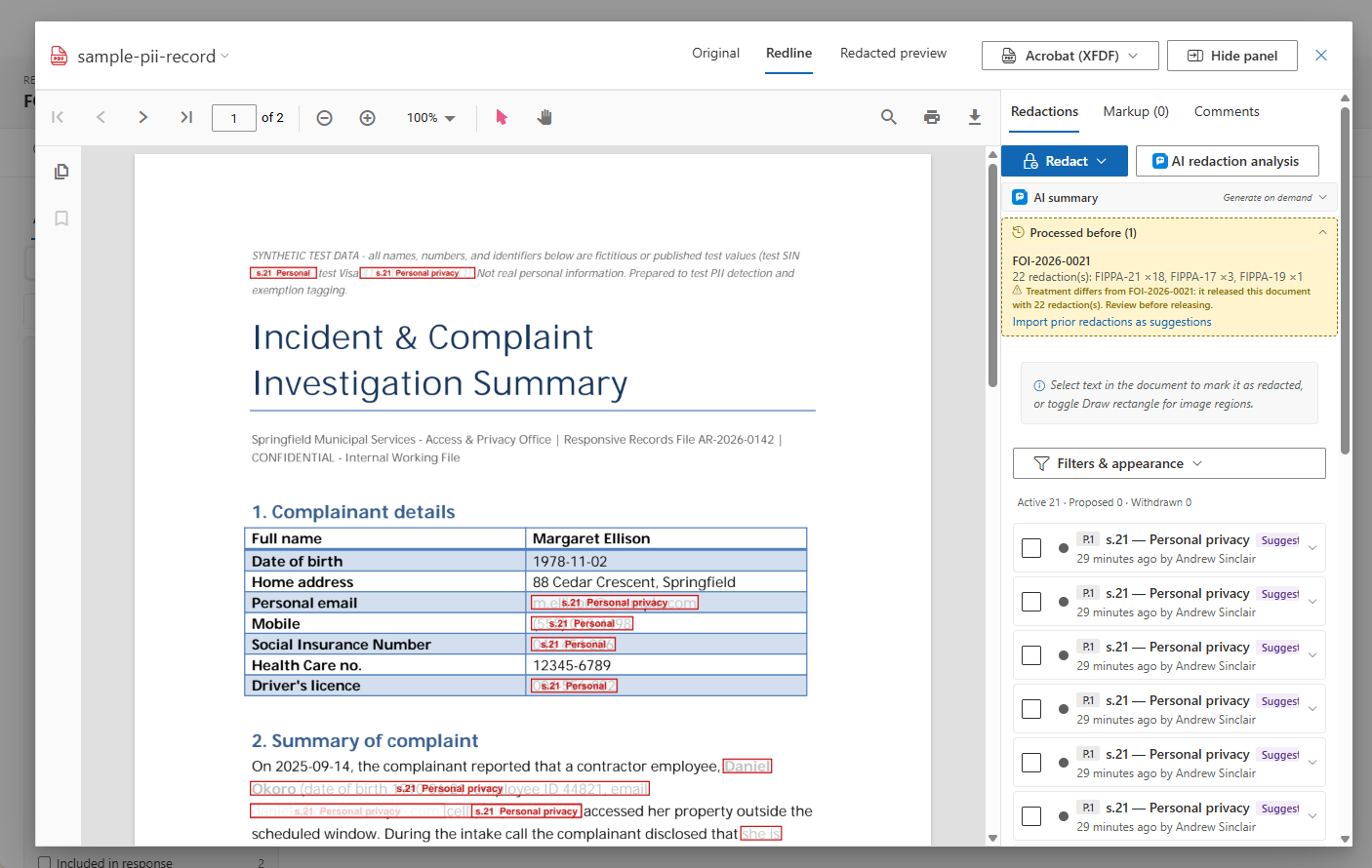The height and width of the screenshot is (868, 1372).
Task: Tick the fourth redaction entry checkbox
Action: (1031, 709)
